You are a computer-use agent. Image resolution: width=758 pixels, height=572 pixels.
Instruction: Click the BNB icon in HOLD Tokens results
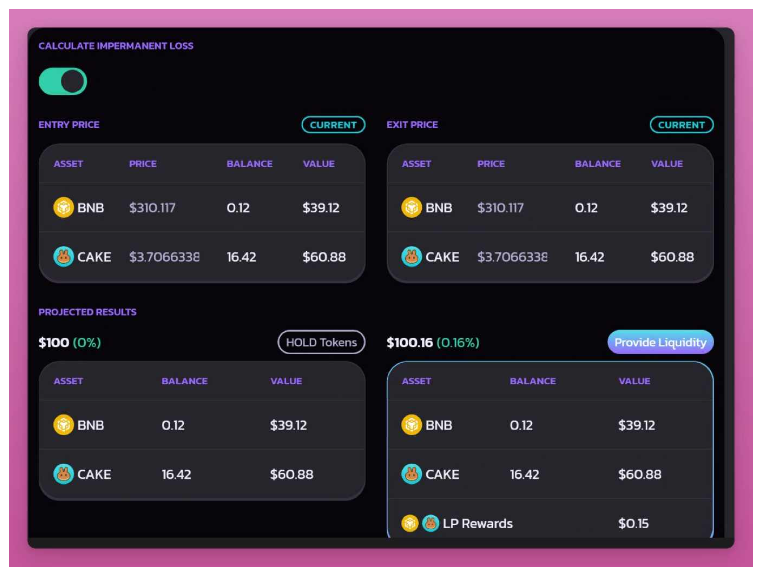(x=63, y=425)
